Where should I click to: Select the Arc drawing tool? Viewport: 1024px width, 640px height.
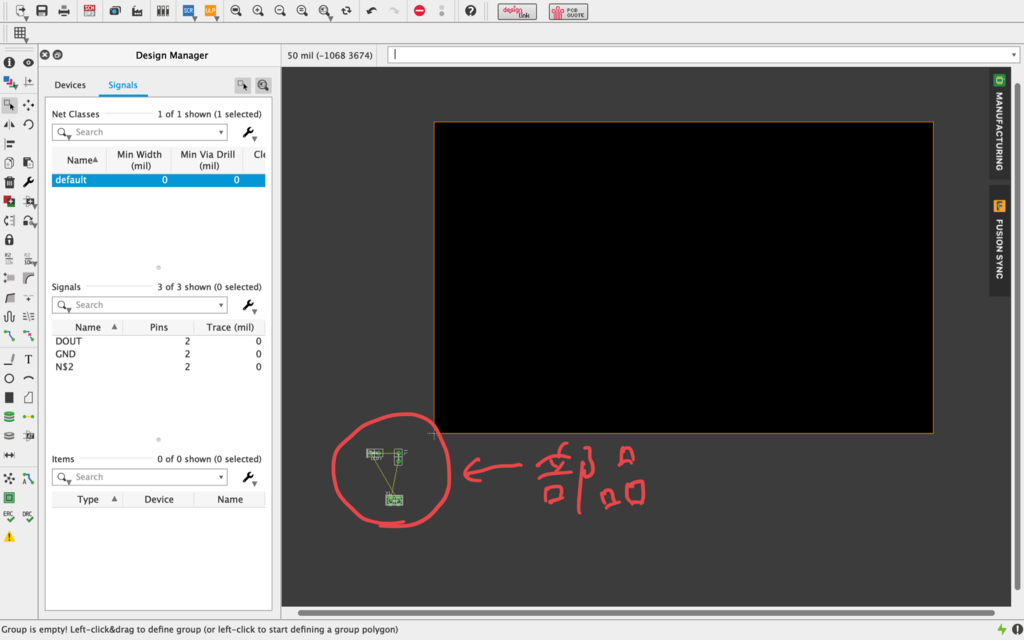tap(28, 378)
